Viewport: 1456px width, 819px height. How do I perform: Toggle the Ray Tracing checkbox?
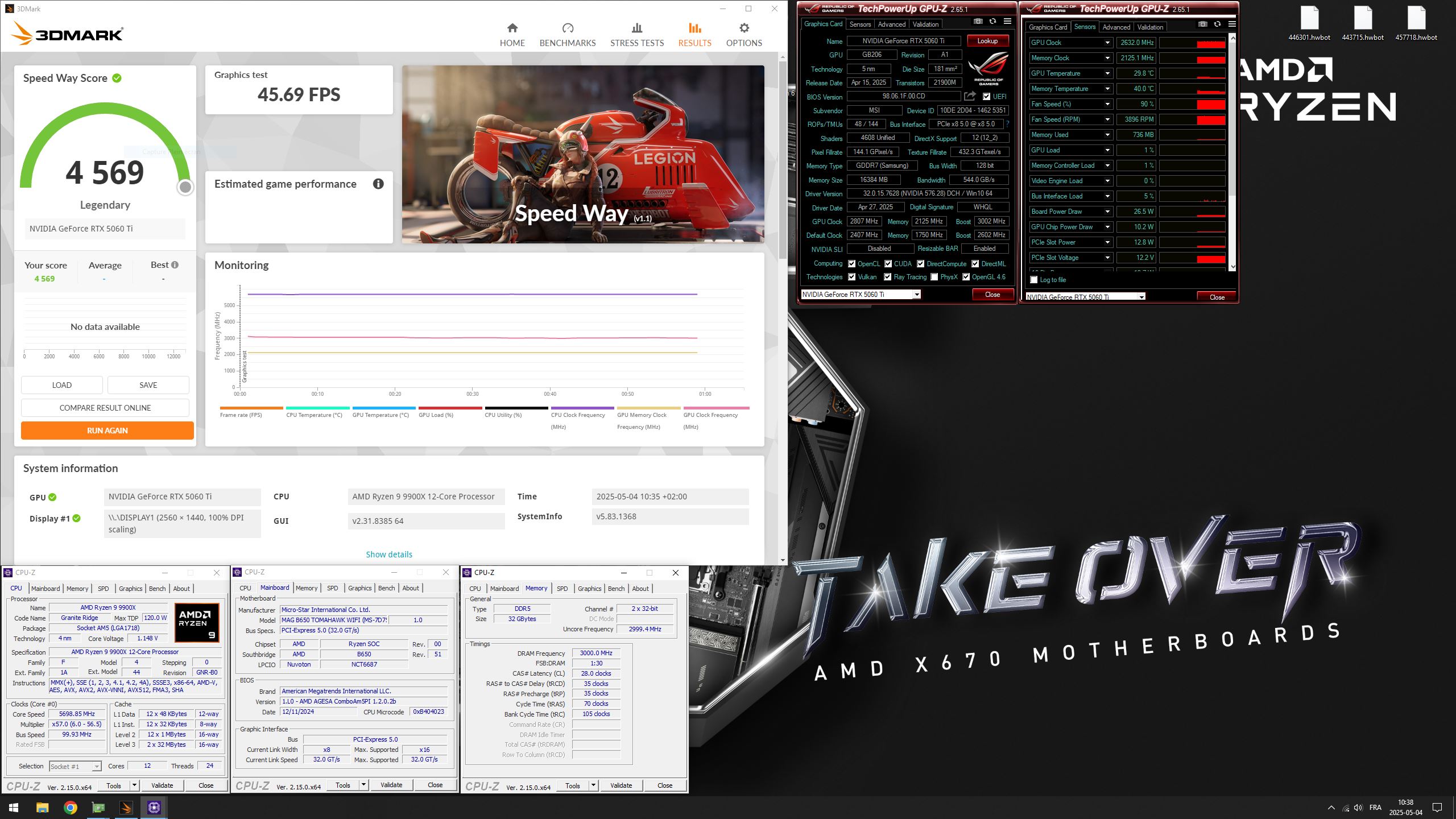[x=887, y=277]
